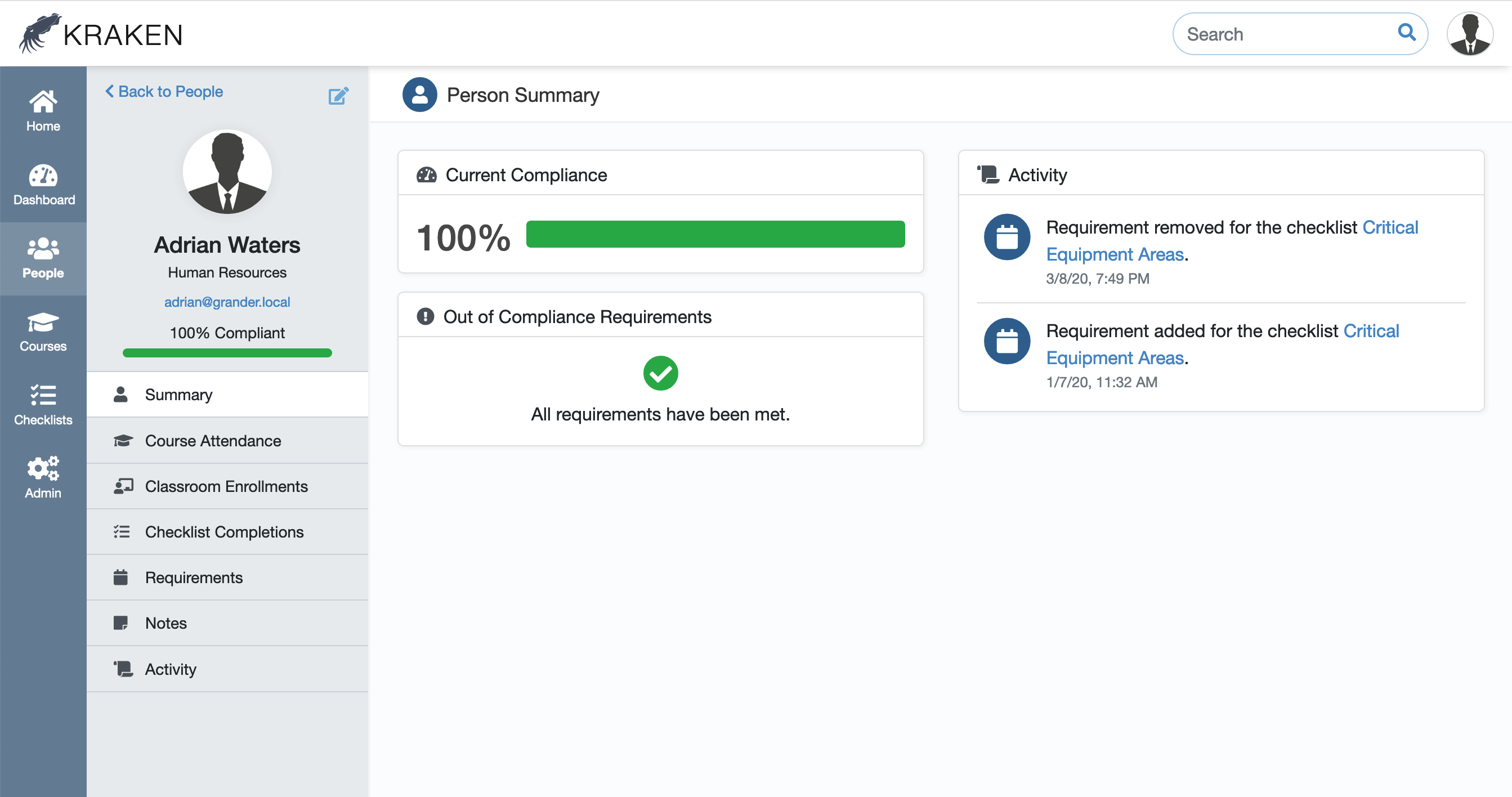Switch to Checklist Completions tab
The image size is (1512, 797).
click(x=227, y=532)
